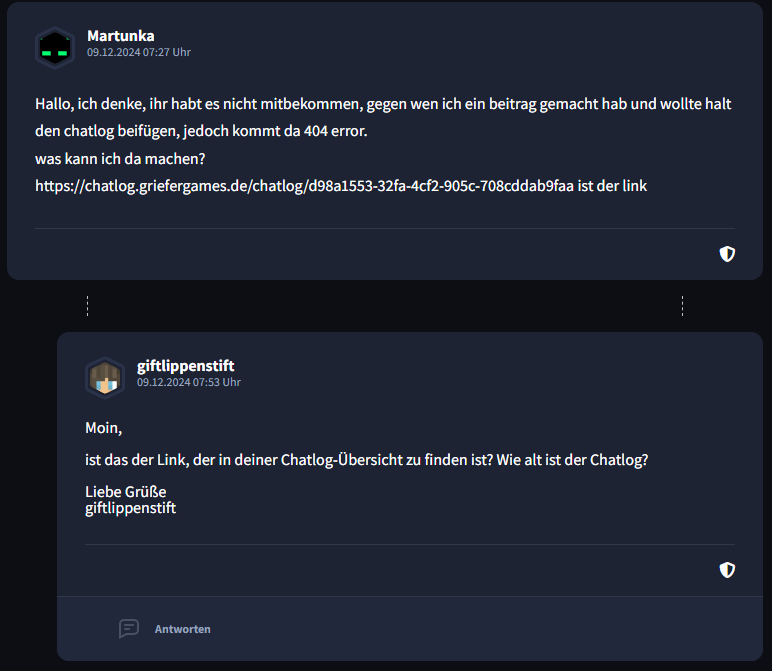This screenshot has height=671, width=772.
Task: Click giftlippenstift's brown-haired avatar
Action: [x=104, y=378]
